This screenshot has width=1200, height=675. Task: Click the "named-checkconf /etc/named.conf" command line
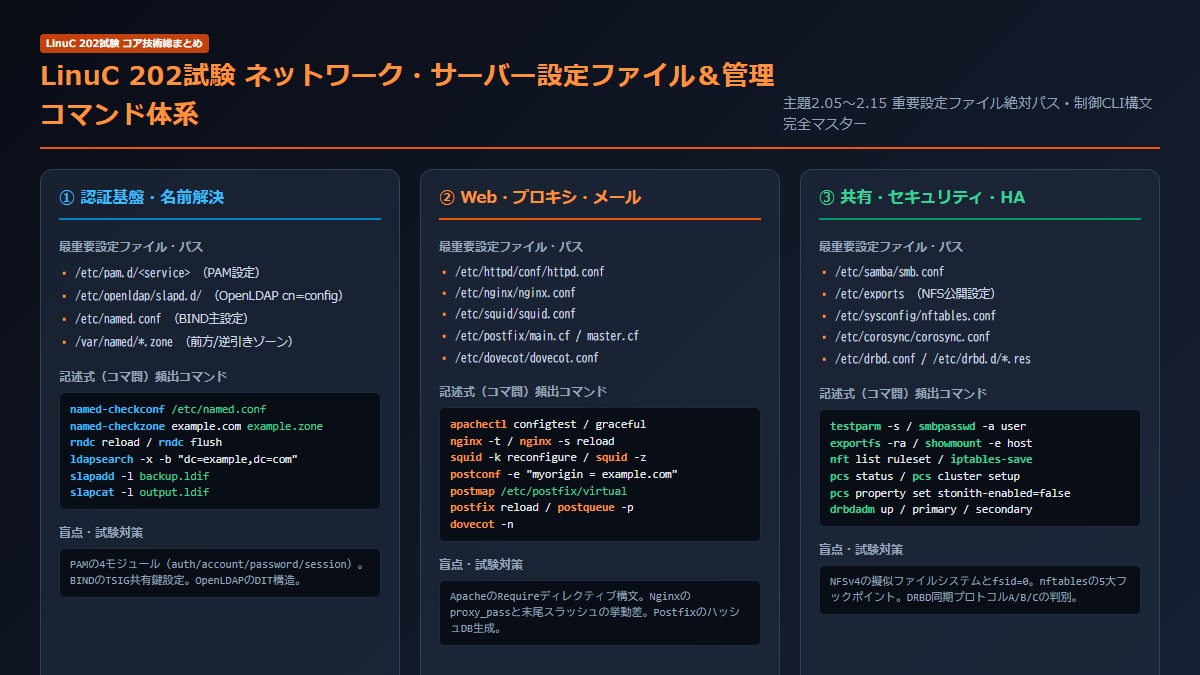[168, 409]
